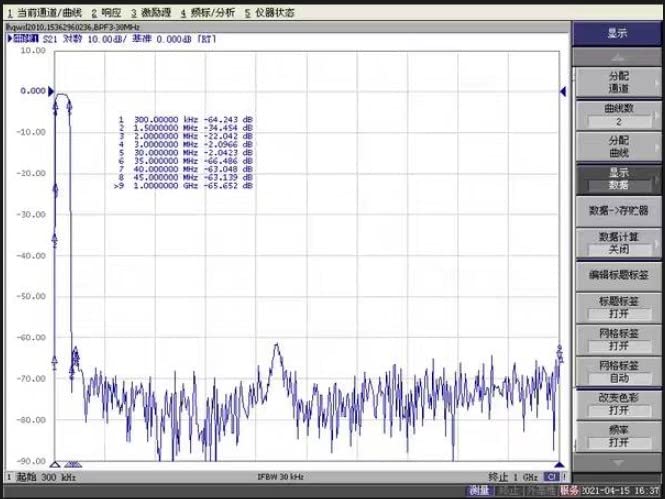Open the 数据计算 关闭 softkey
This screenshot has width=665, height=499.
[618, 243]
